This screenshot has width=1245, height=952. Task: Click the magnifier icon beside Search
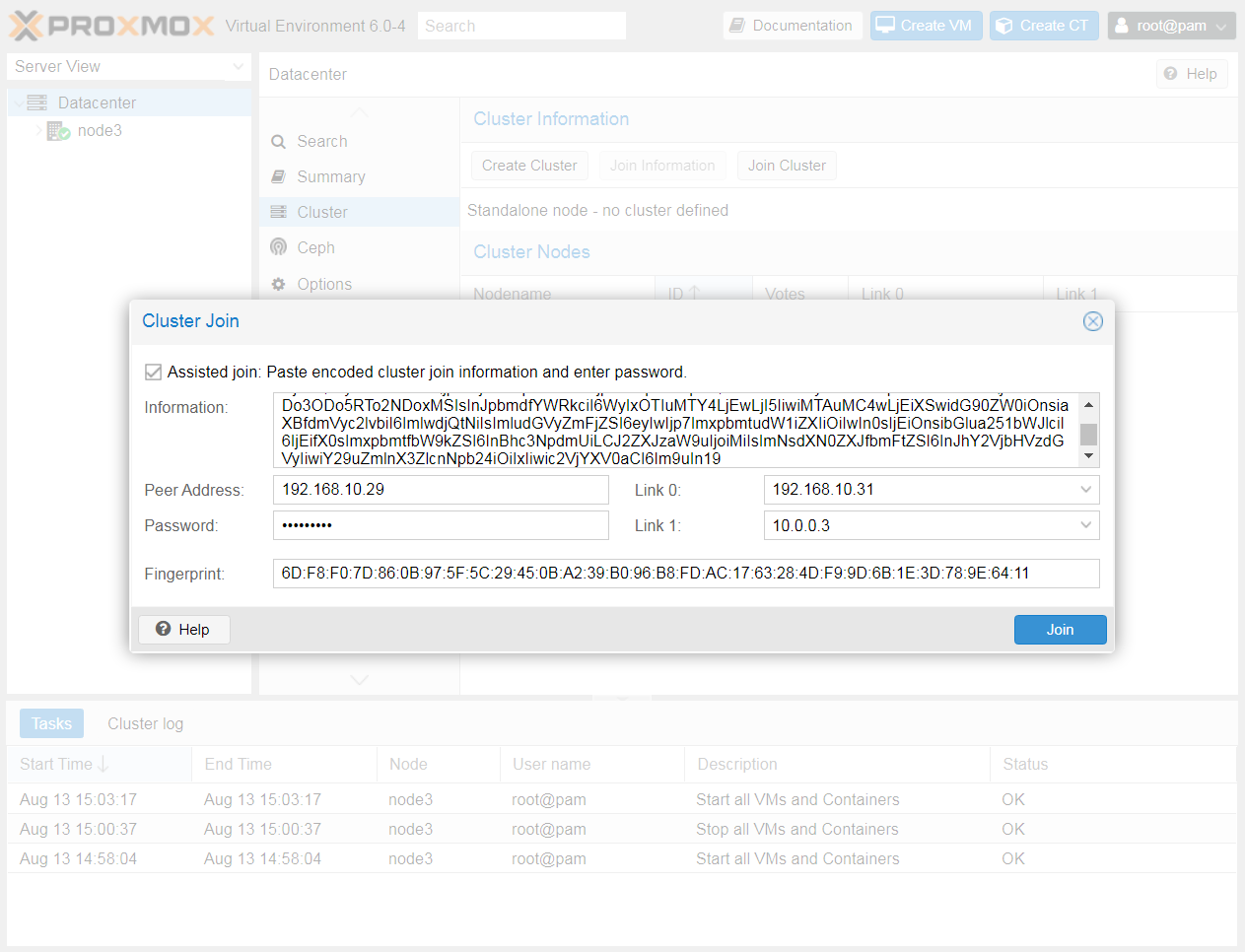[x=278, y=142]
